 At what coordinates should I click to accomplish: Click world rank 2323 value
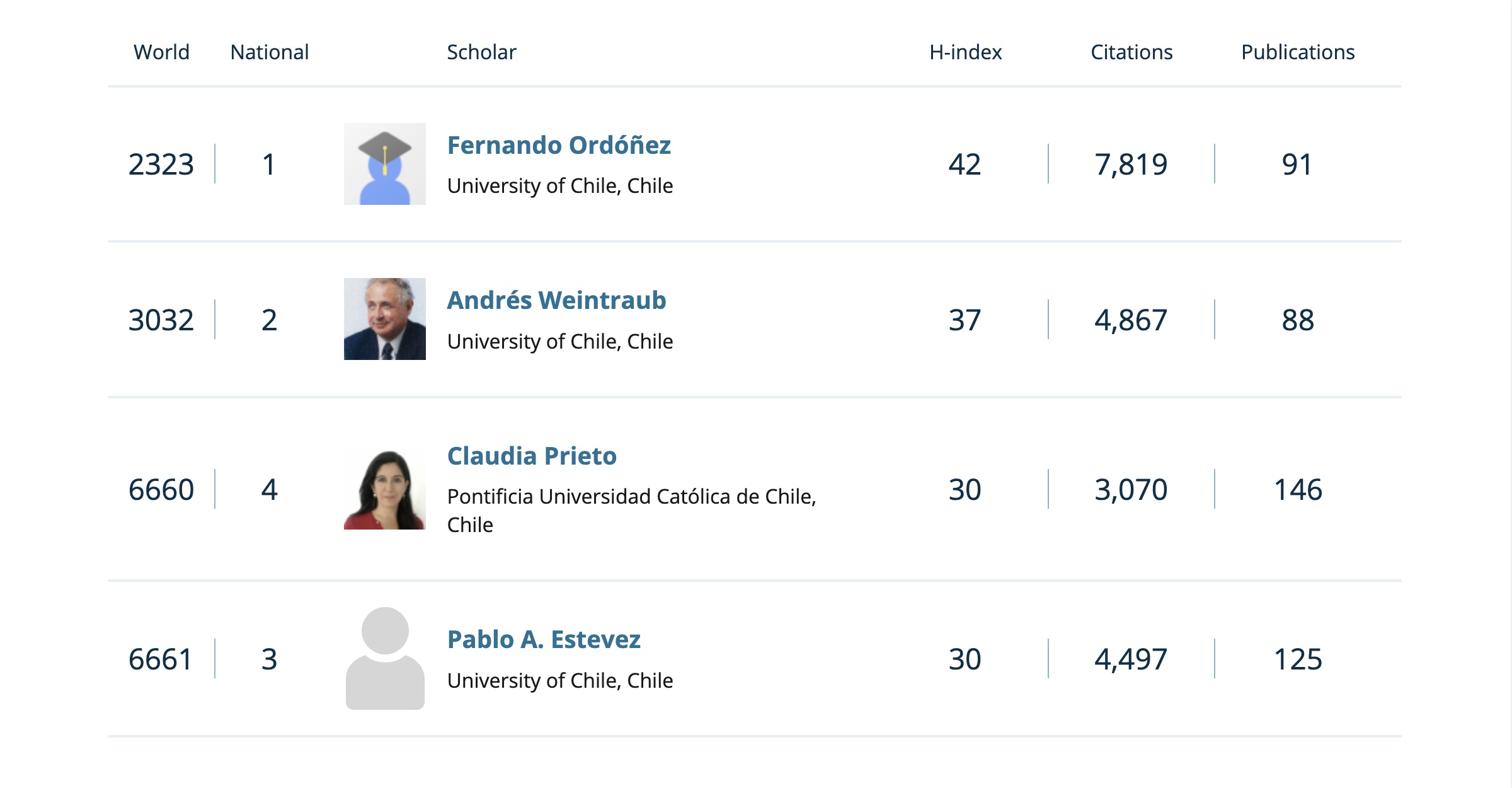click(x=161, y=165)
